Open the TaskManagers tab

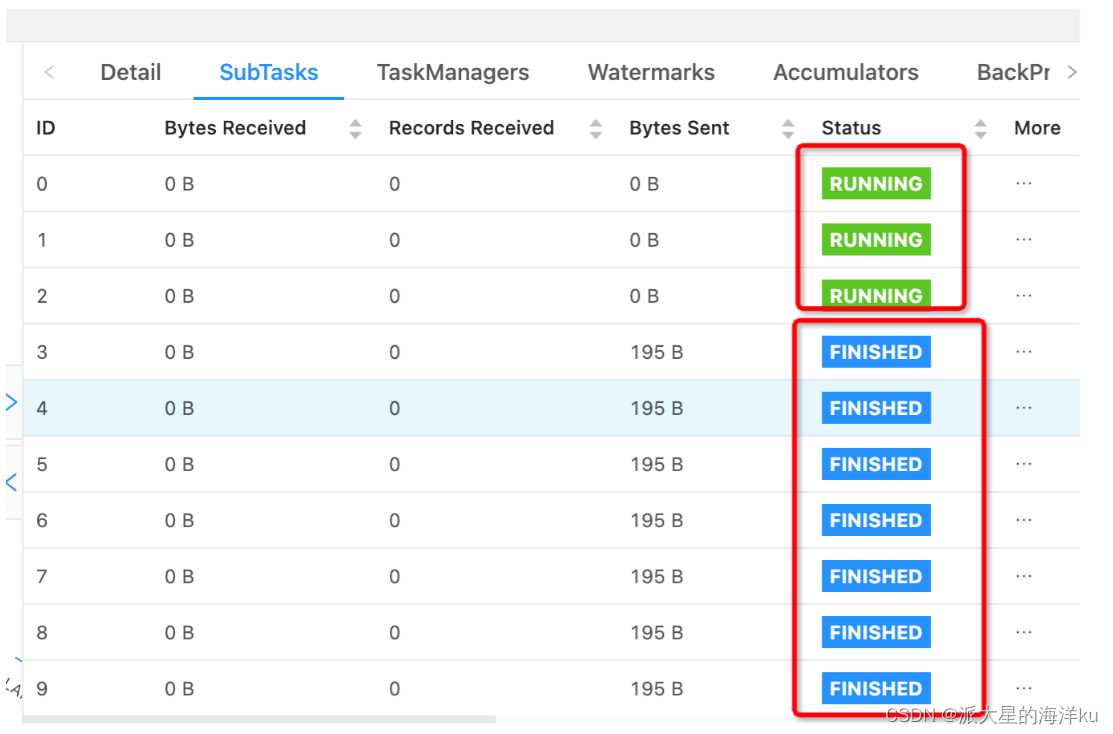coord(453,72)
